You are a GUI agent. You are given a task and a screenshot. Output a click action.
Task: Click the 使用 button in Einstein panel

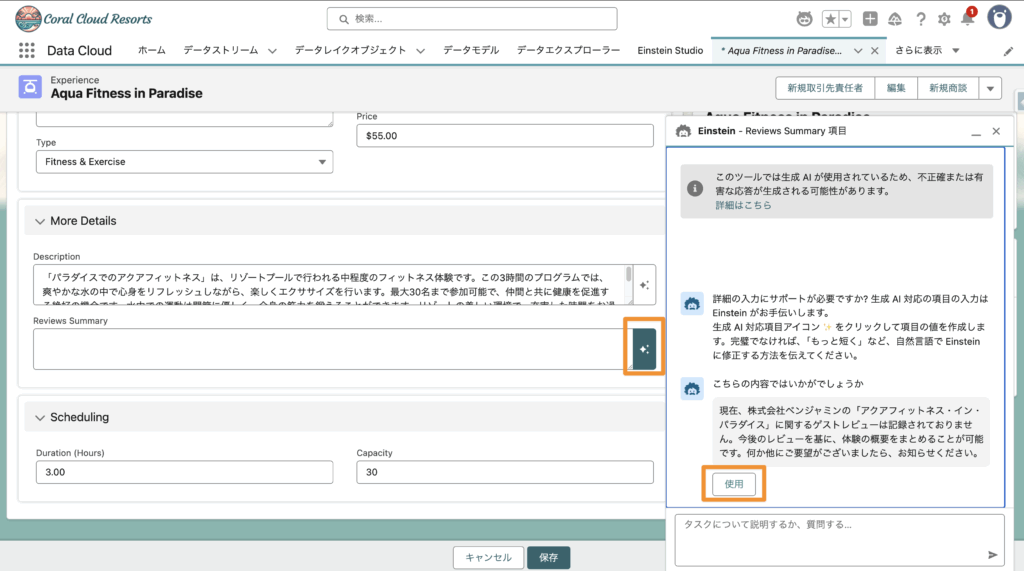pyautogui.click(x=733, y=485)
